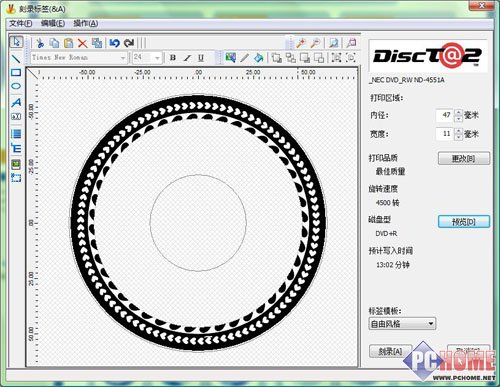Click the track list (blue lines) tool
The image size is (500, 387).
[x=16, y=134]
